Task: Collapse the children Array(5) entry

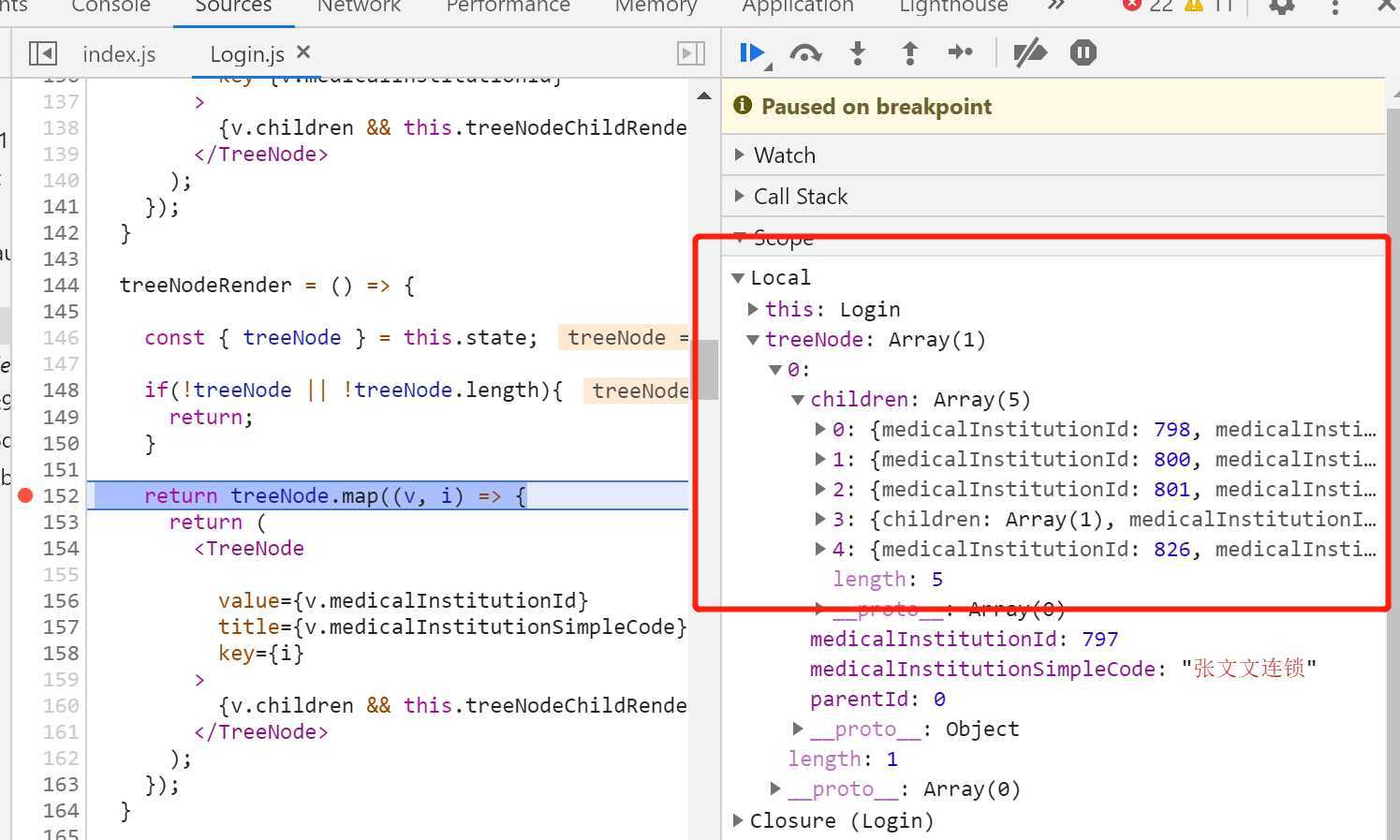Action: click(x=798, y=400)
